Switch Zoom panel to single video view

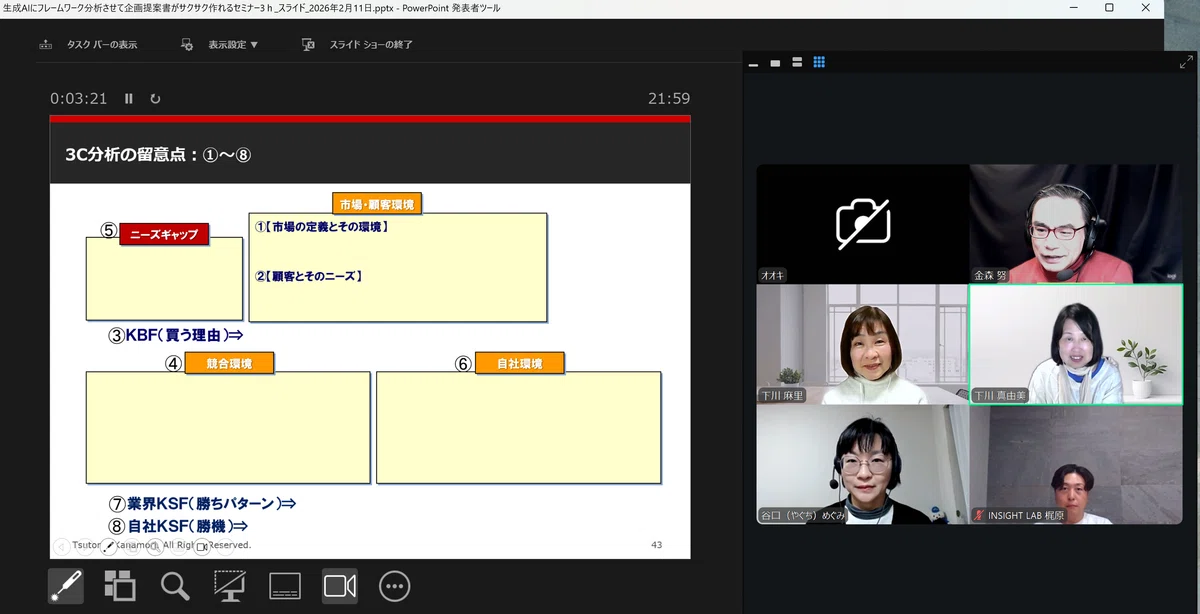pos(775,63)
